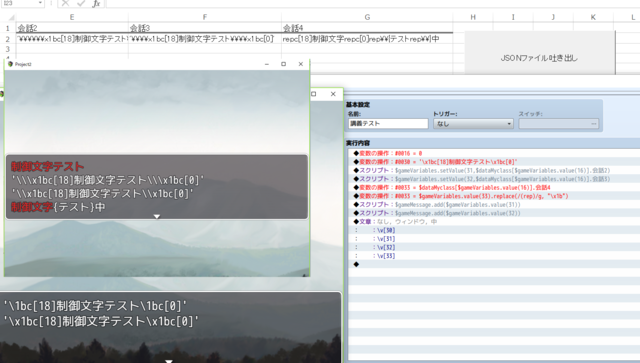Click the cell containing 会話4
This screenshot has height=363, width=640.
[x=367, y=28]
